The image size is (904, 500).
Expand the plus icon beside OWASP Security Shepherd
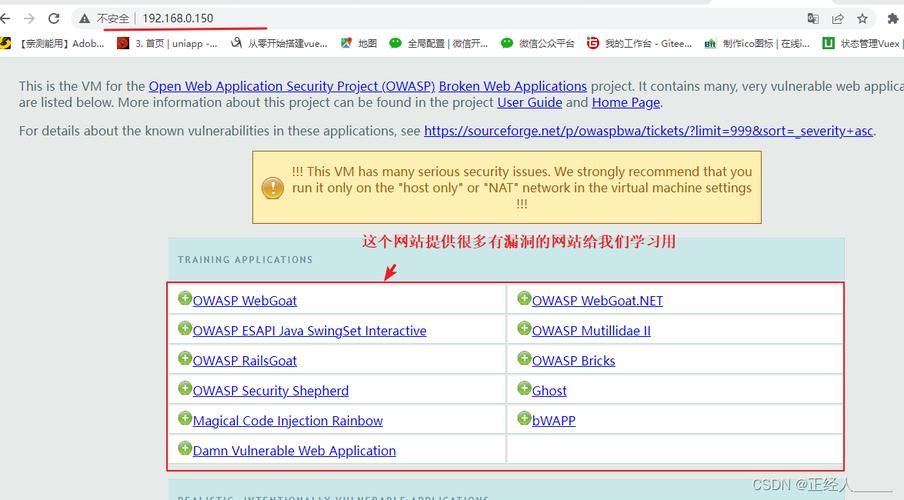click(x=184, y=388)
